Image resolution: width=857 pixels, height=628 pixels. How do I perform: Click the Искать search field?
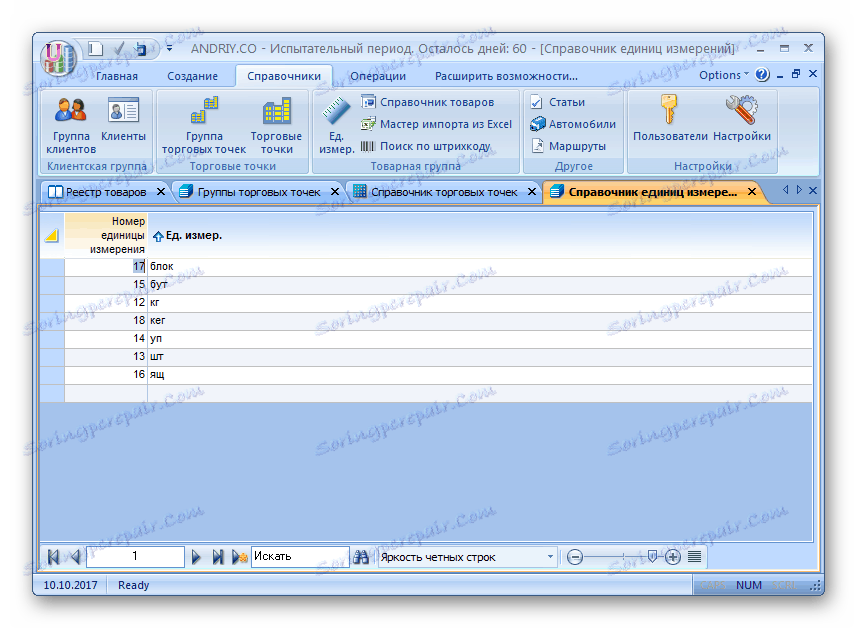[300, 557]
